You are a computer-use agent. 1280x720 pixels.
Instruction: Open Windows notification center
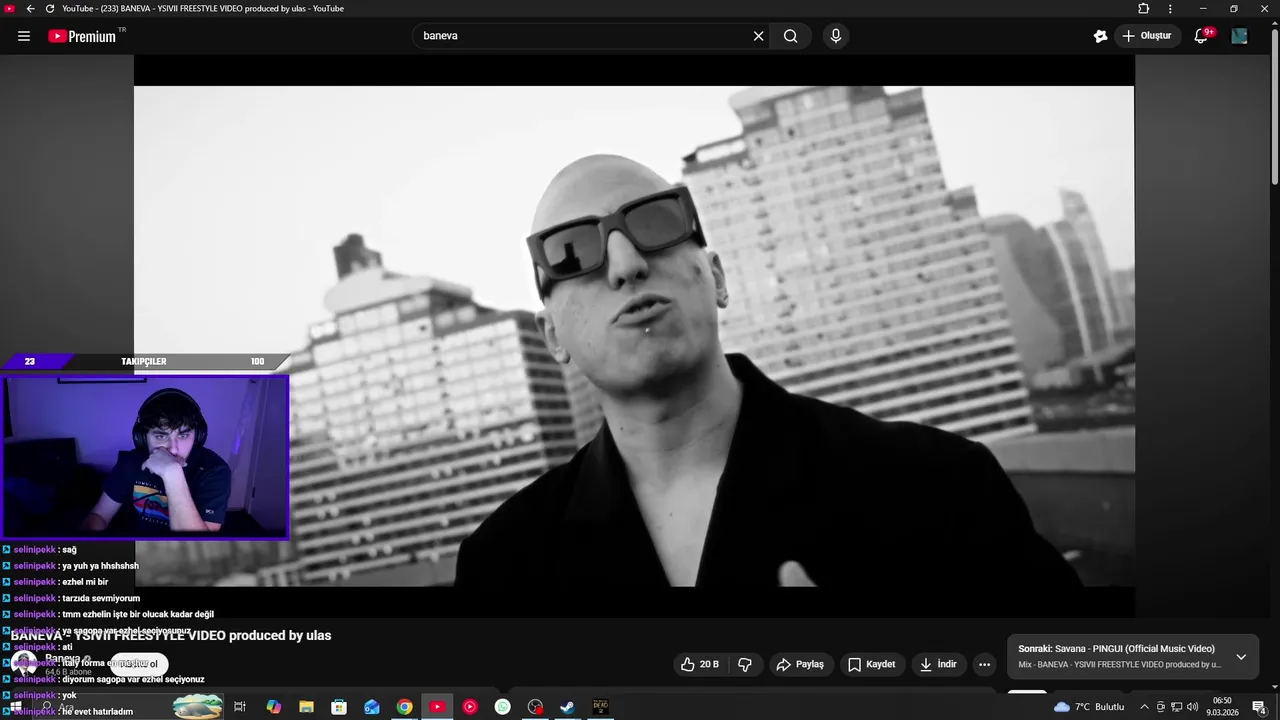(1259, 707)
